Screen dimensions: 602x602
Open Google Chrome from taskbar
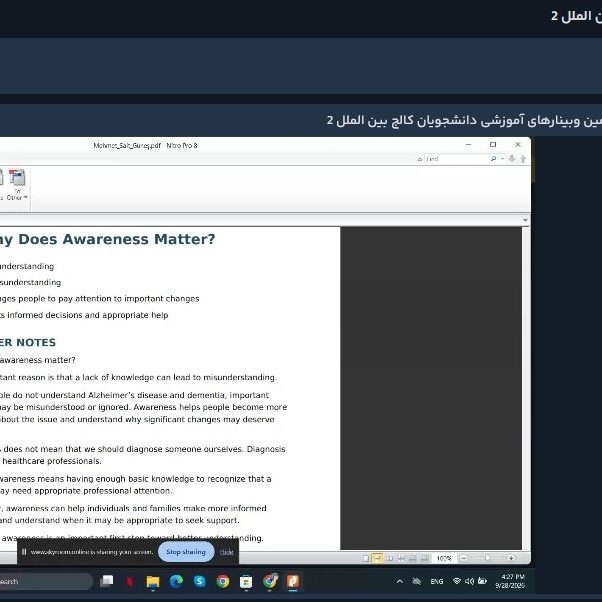pos(223,582)
